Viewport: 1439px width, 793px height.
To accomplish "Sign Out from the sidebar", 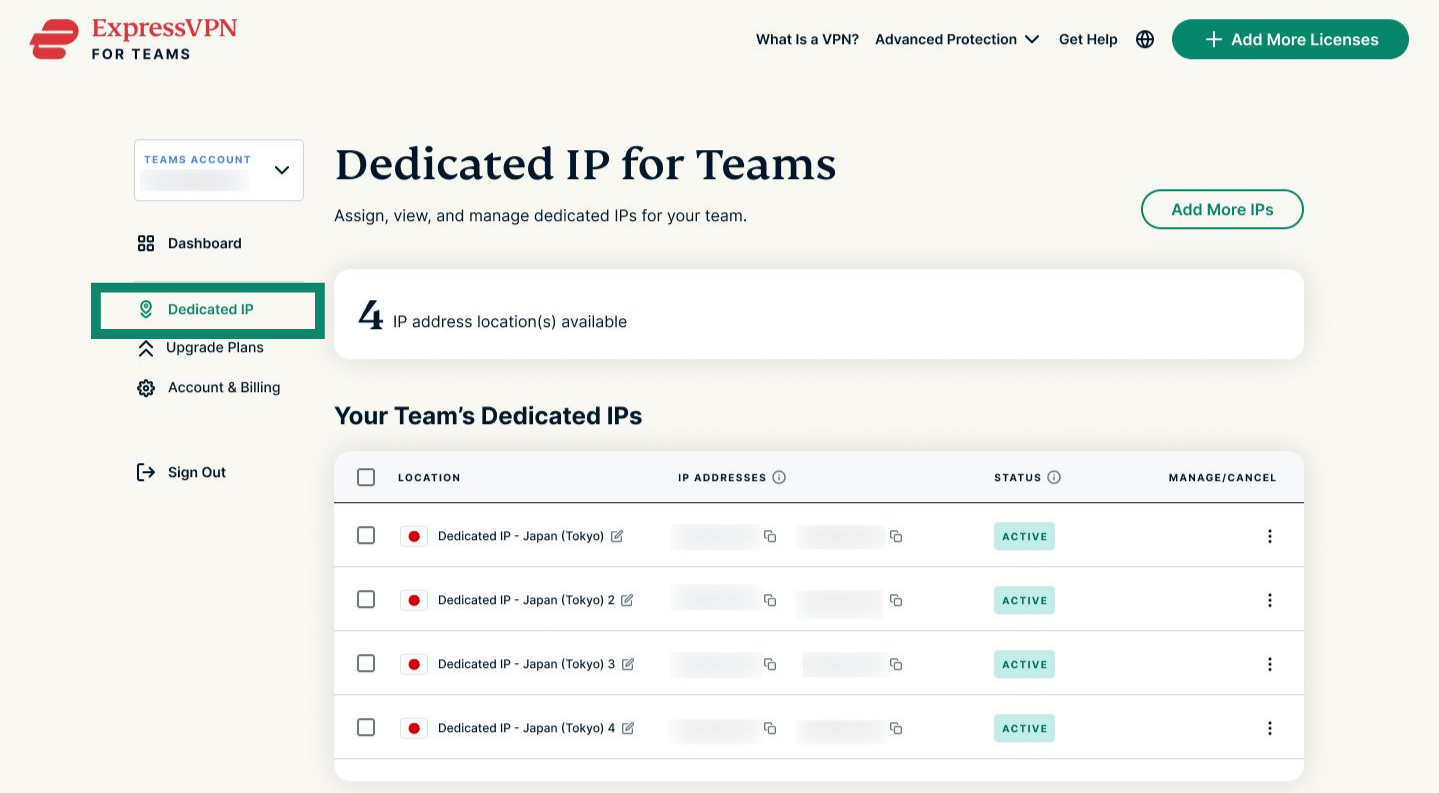I will coord(181,472).
